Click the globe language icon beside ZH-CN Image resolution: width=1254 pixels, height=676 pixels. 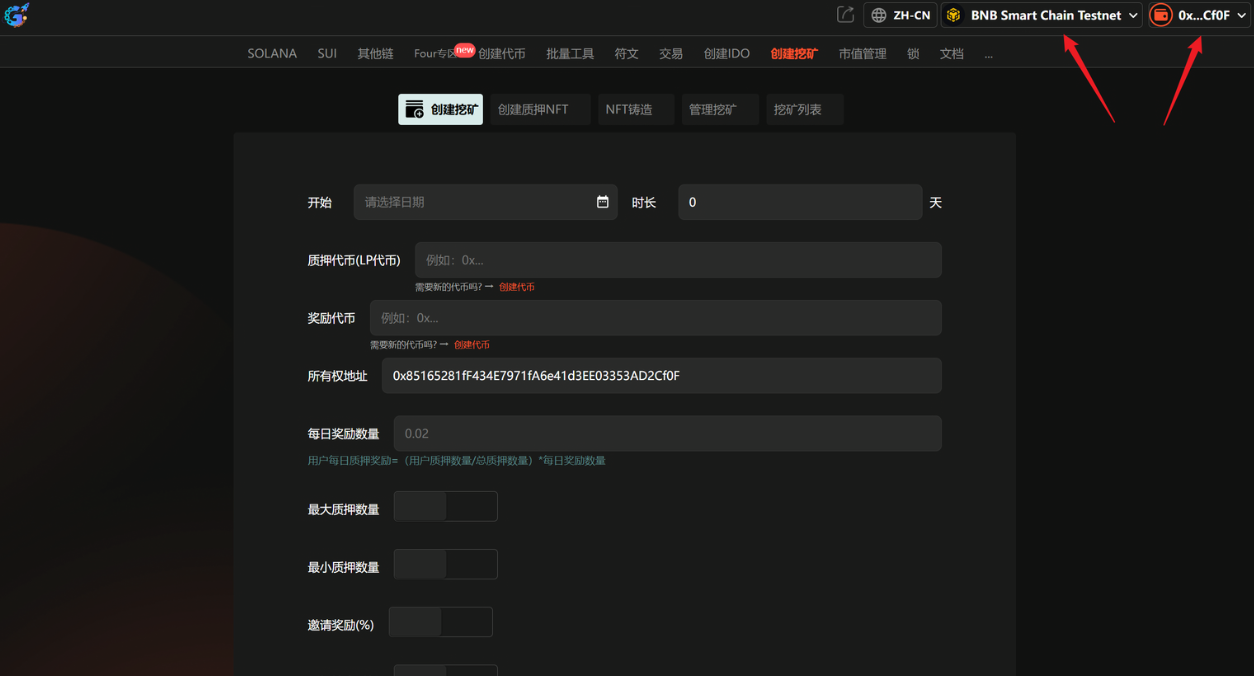[879, 15]
